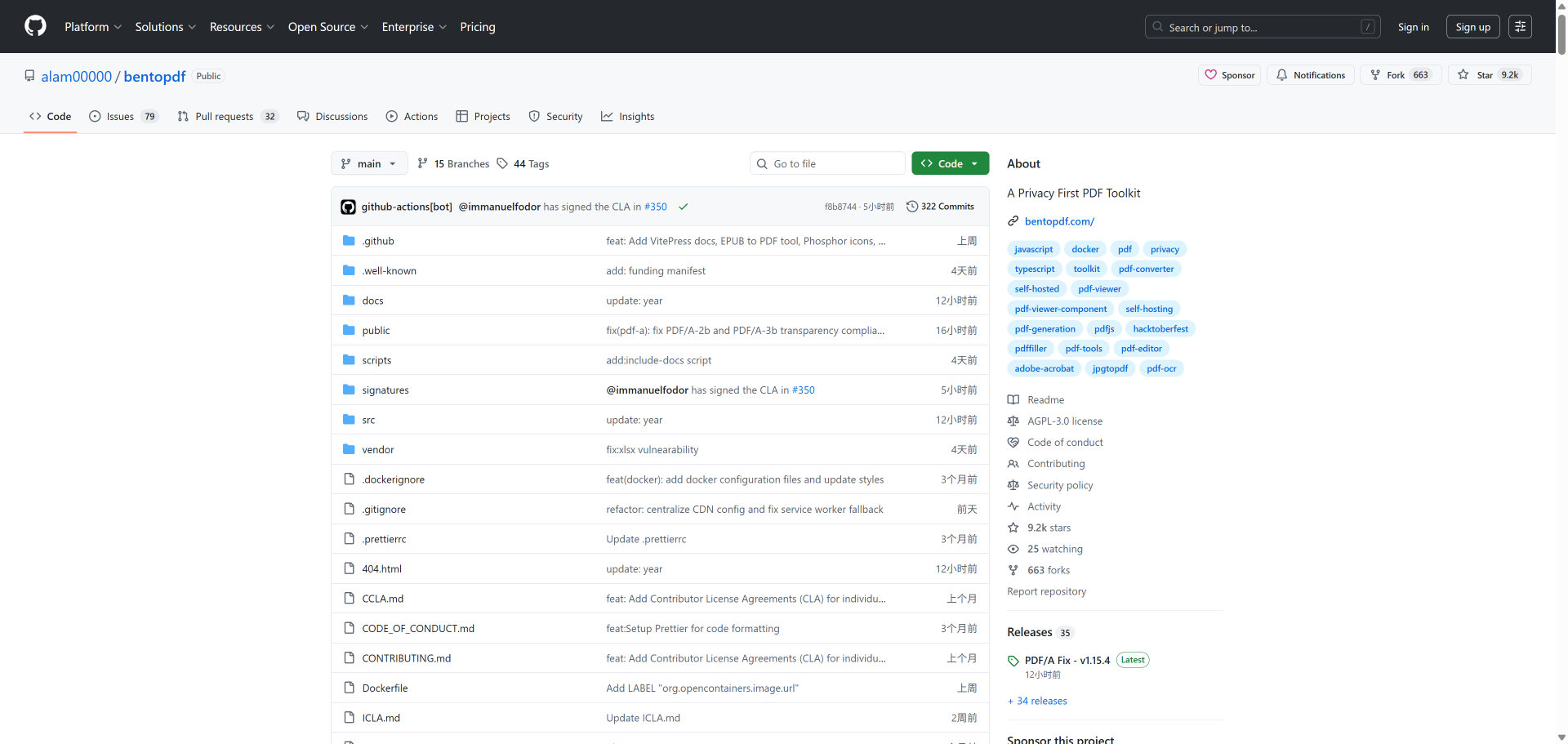
Task: Star the repository via star icon
Action: 1463,74
